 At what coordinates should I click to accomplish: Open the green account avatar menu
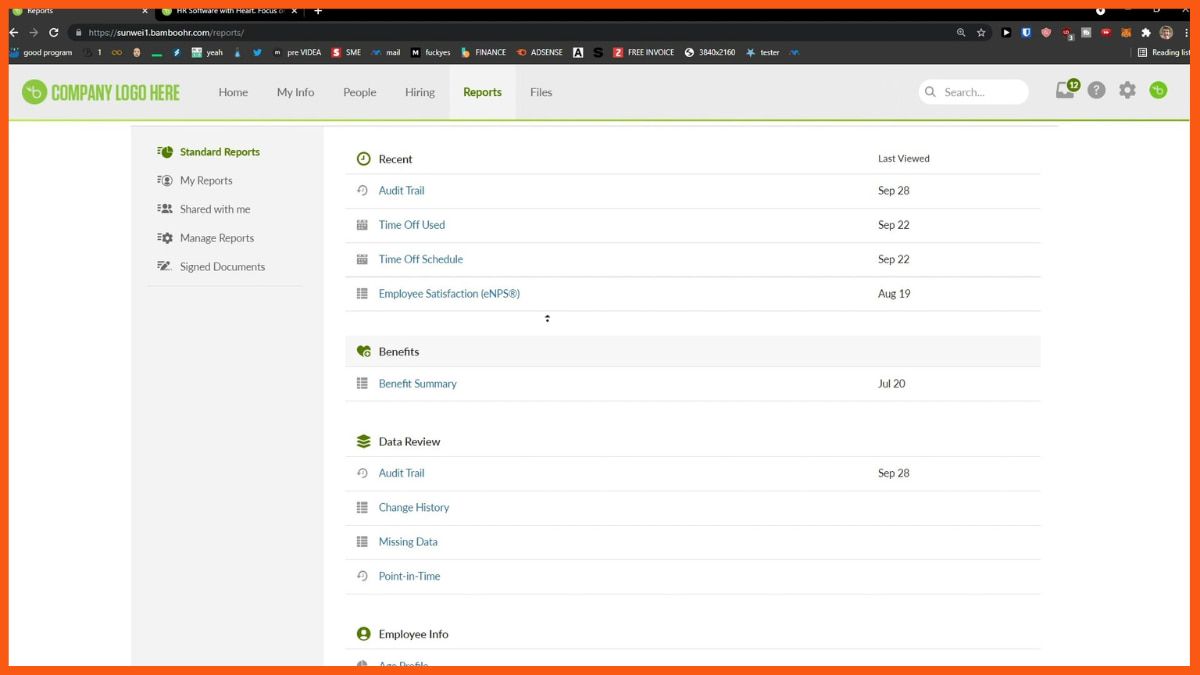pos(1158,90)
